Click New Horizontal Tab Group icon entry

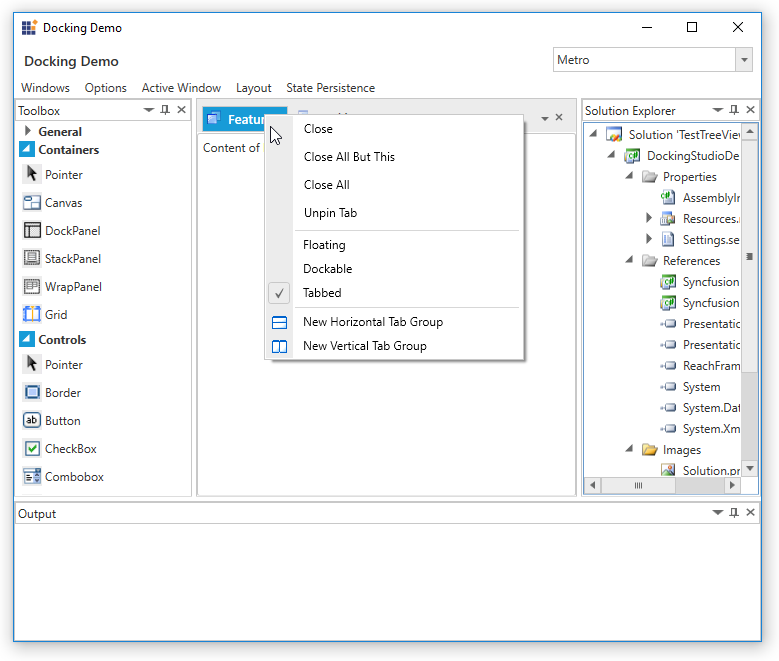coord(280,322)
